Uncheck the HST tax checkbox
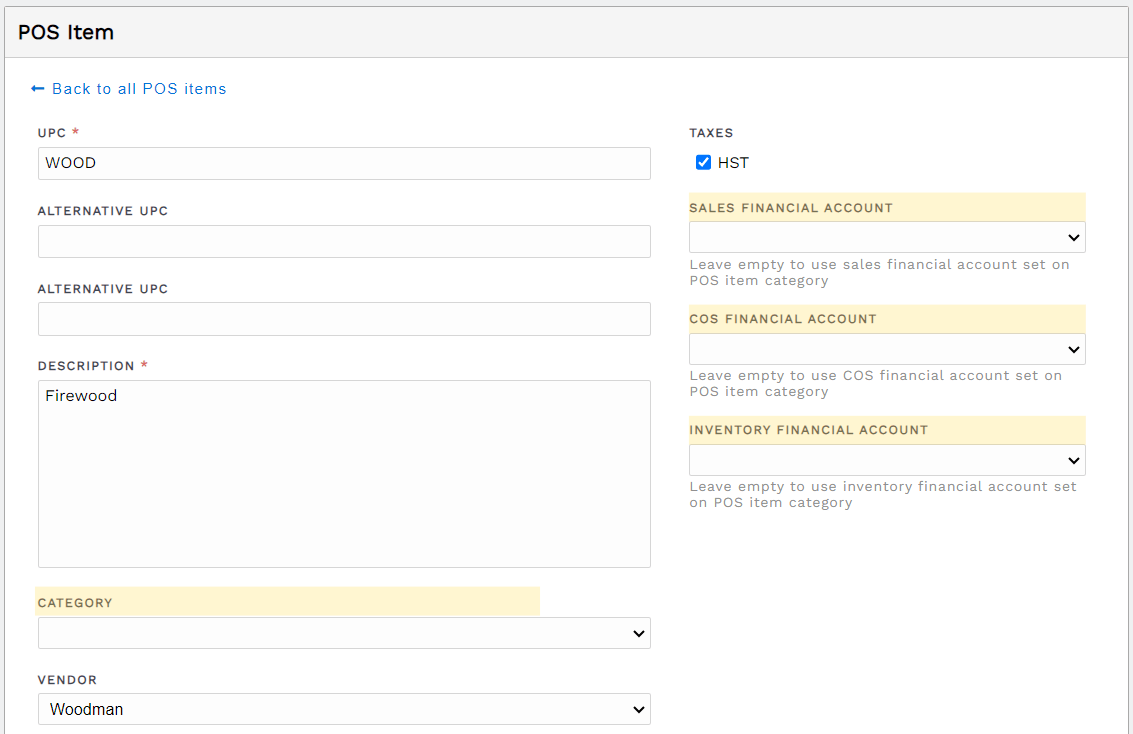Image resolution: width=1133 pixels, height=734 pixels. [703, 163]
